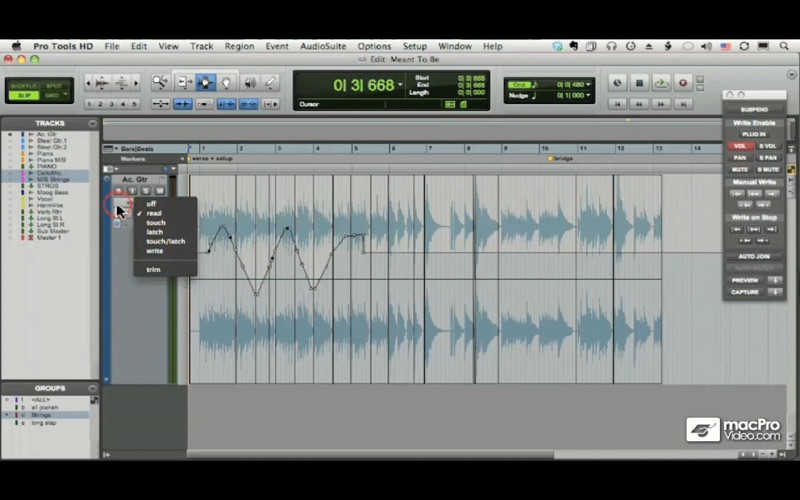The image size is (800, 500).
Task: Return to Zero in transport
Action: [617, 104]
